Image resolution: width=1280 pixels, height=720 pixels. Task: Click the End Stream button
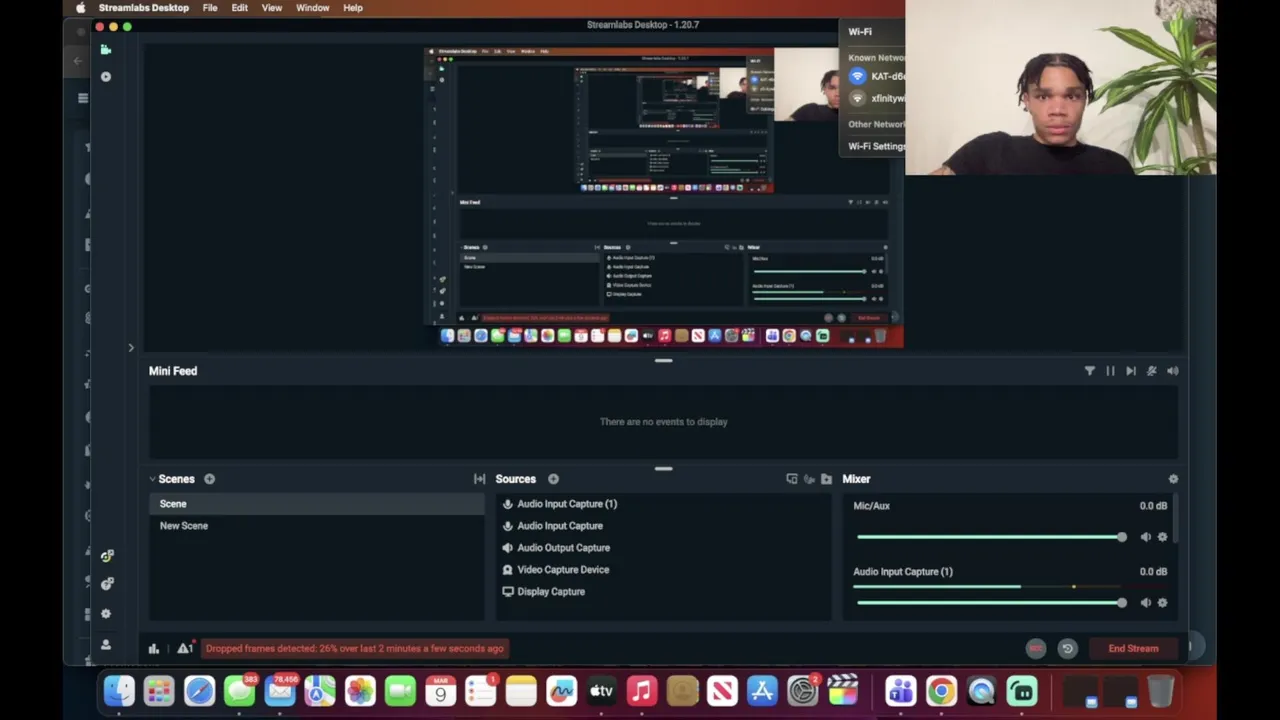coord(1133,648)
